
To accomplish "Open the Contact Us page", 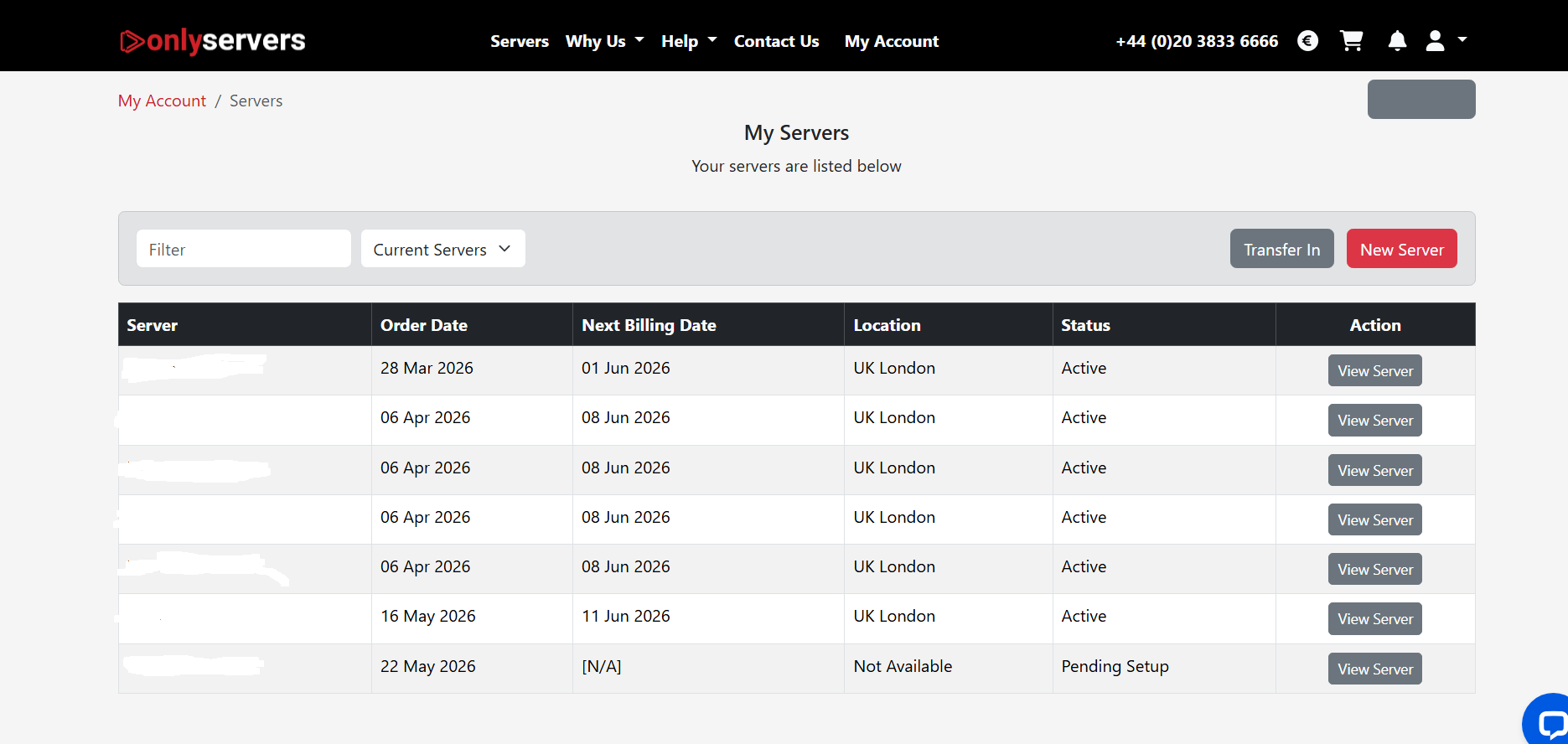I will click(x=777, y=41).
